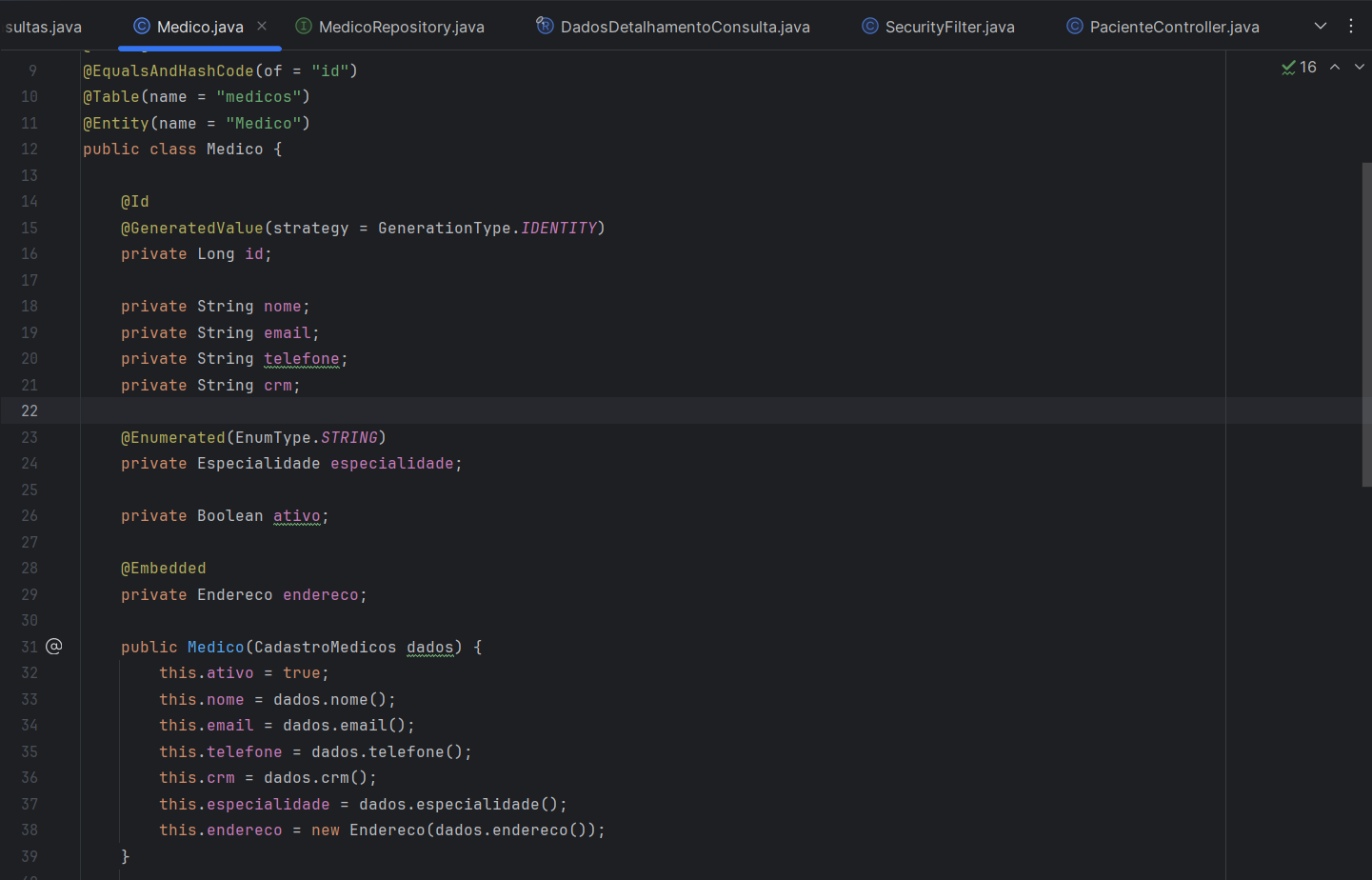
Task: Click the @Embedded annotation
Action: pyautogui.click(x=163, y=569)
